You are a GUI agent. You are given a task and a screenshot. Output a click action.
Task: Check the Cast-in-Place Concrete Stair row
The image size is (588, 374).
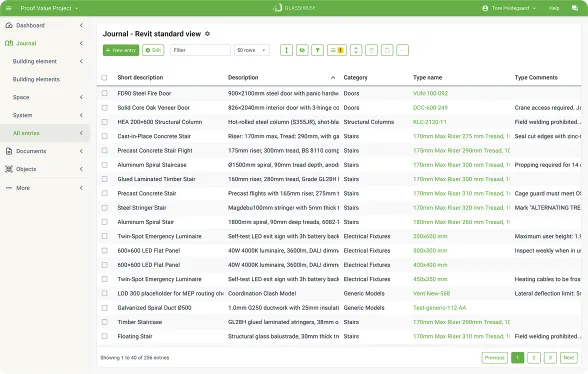104,136
